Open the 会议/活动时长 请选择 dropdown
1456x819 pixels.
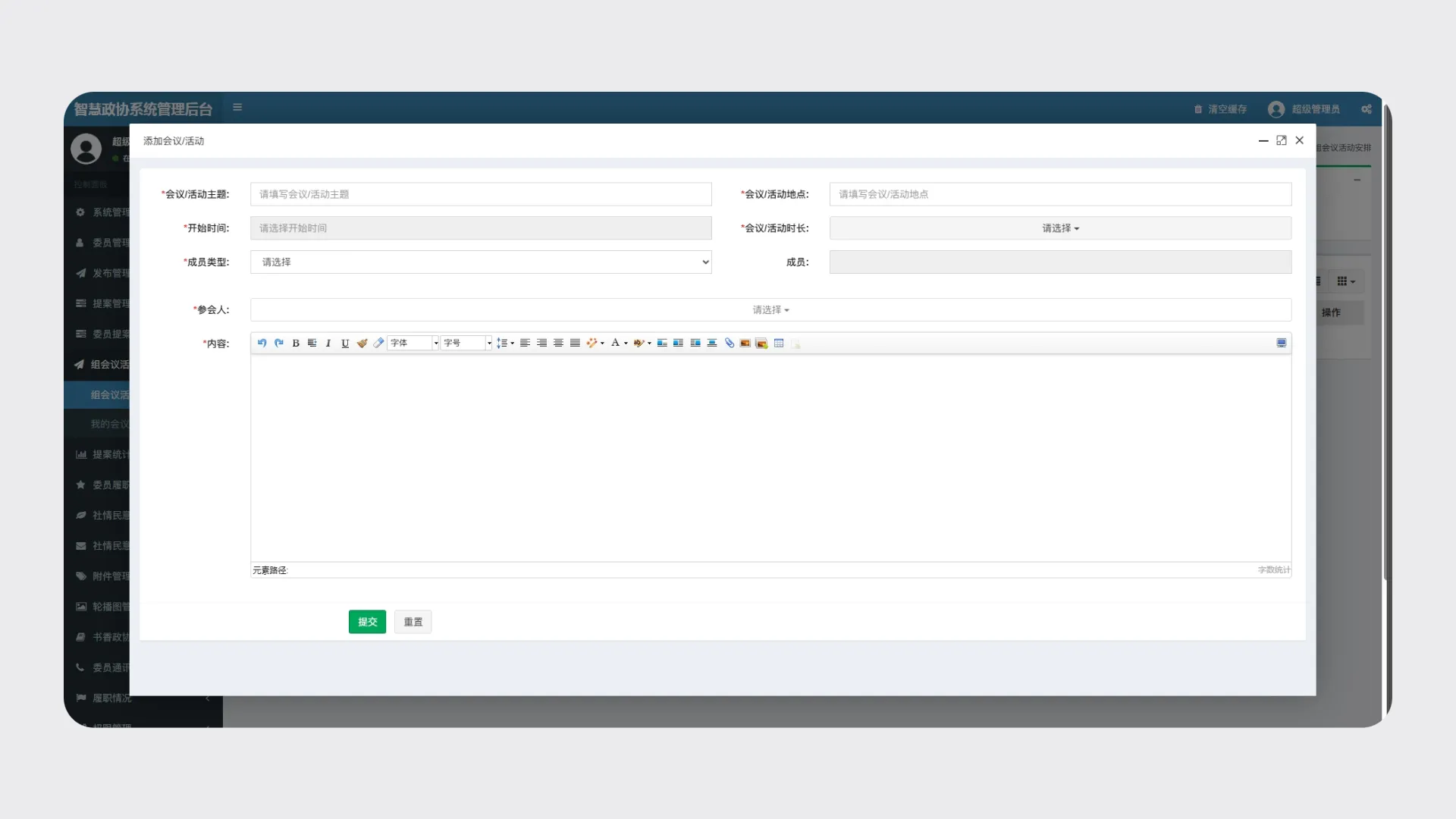(1059, 228)
